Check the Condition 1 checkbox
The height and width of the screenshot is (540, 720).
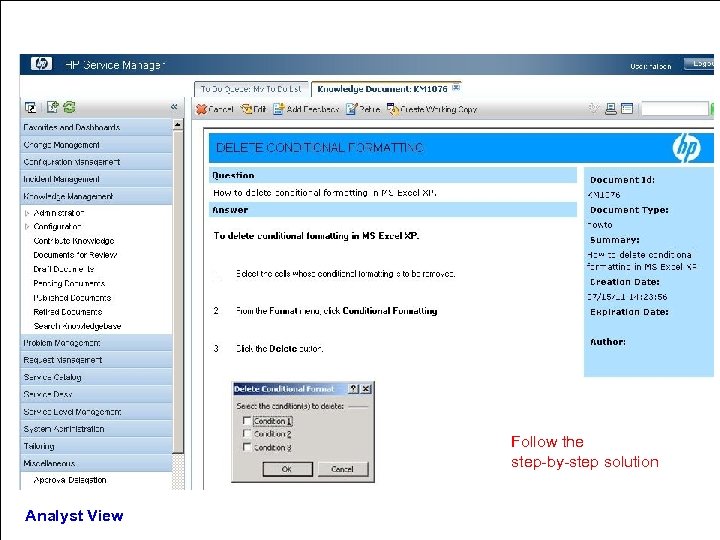pos(247,420)
